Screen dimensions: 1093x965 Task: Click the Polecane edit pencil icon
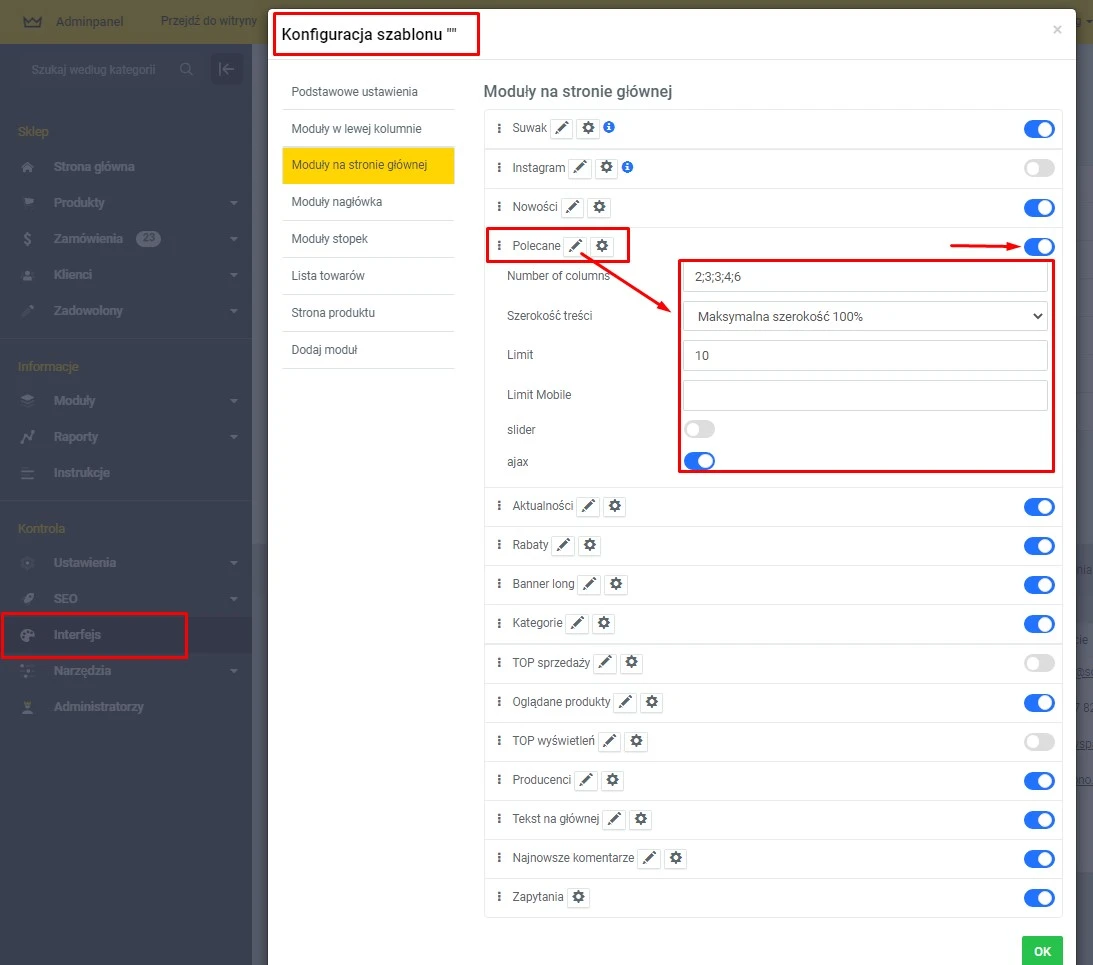(x=575, y=245)
